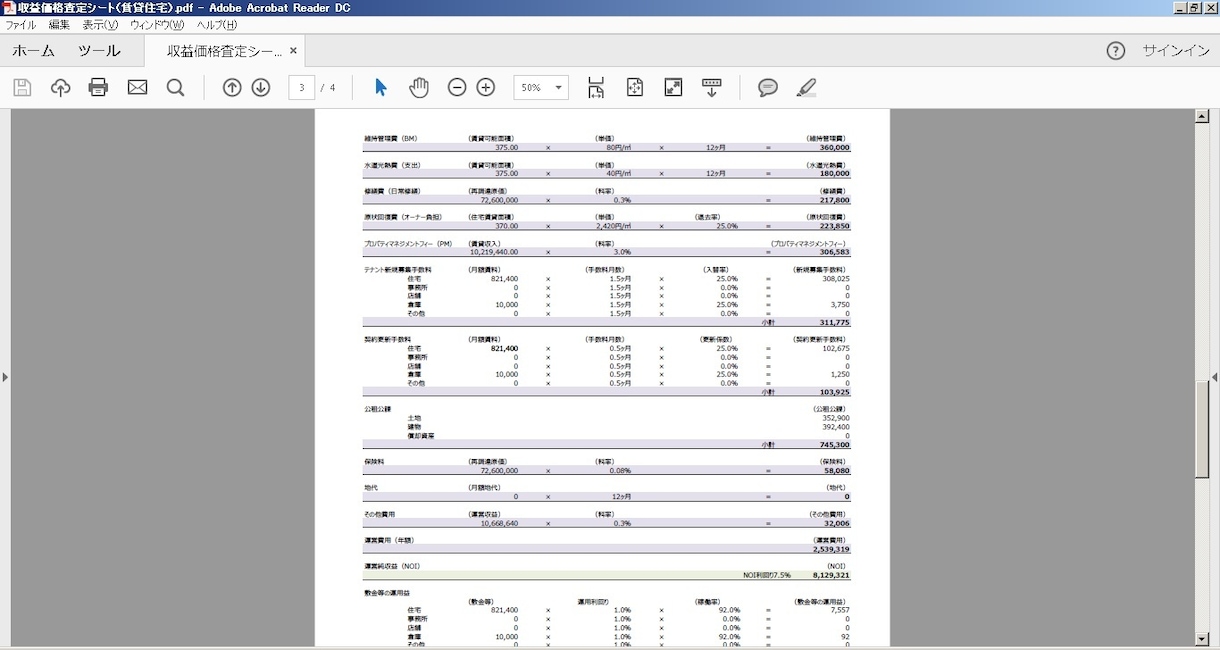Select the highlighter pen tool
Screen dimensions: 1220x650
806,88
